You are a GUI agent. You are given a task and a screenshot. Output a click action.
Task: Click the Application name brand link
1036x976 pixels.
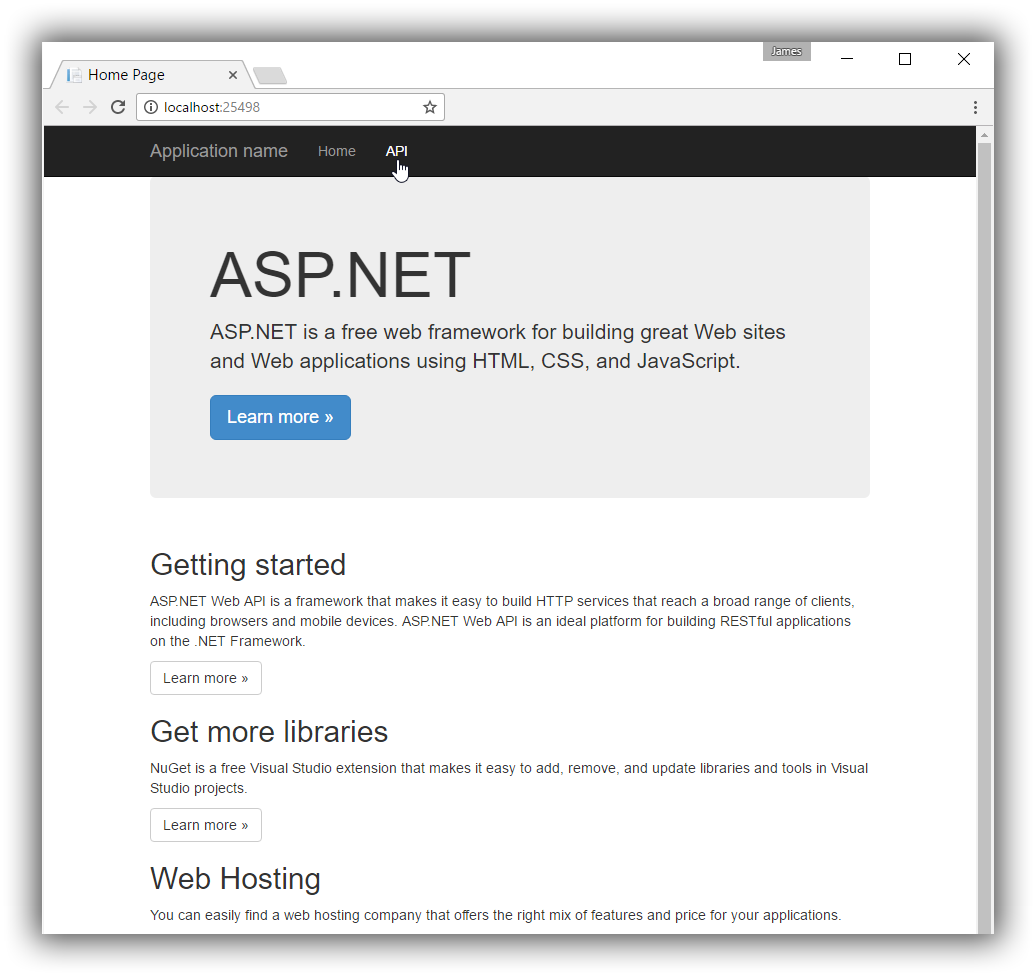[x=219, y=151]
